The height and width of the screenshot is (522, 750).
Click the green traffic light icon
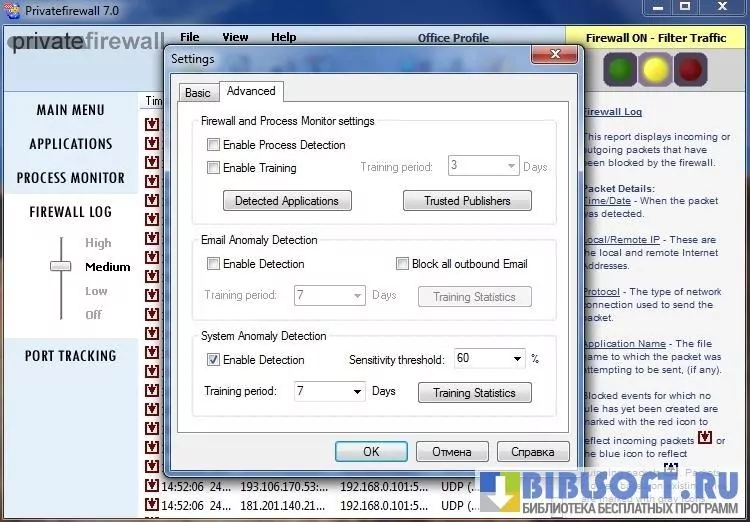coord(620,70)
